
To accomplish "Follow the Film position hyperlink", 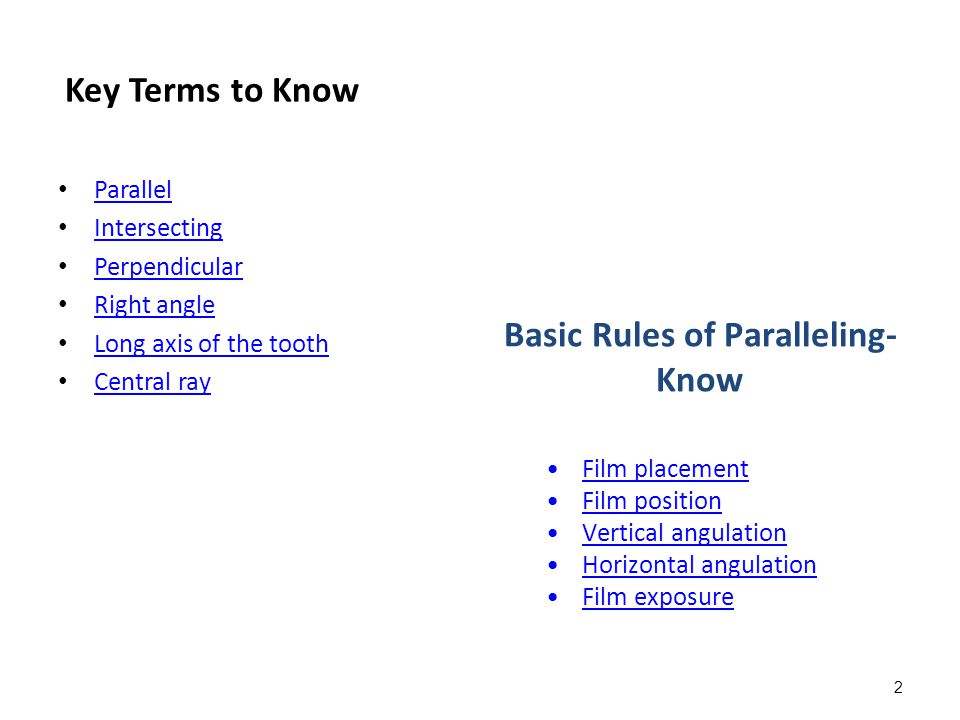I will 652,501.
